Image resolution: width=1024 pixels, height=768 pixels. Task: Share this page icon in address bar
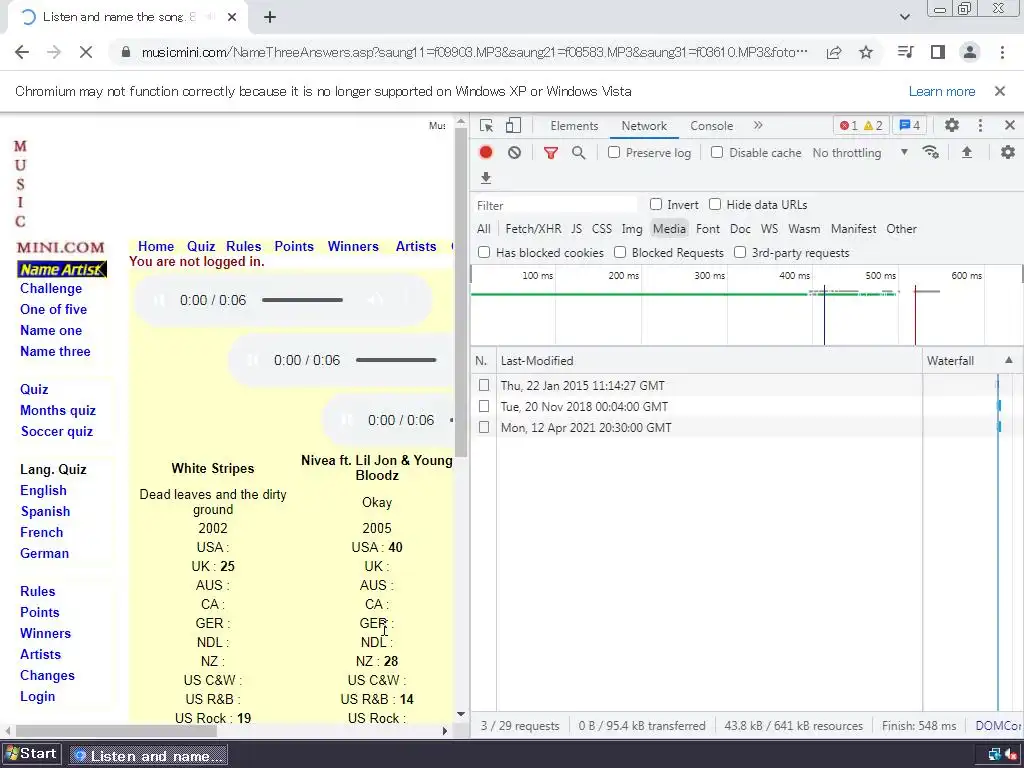tap(834, 52)
